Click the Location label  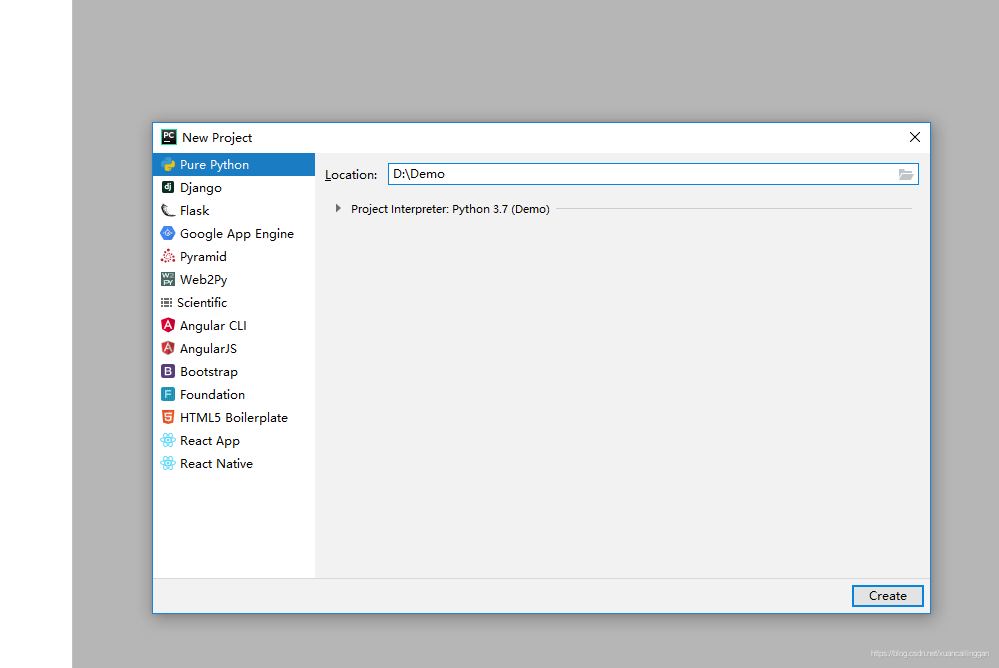[x=351, y=175]
